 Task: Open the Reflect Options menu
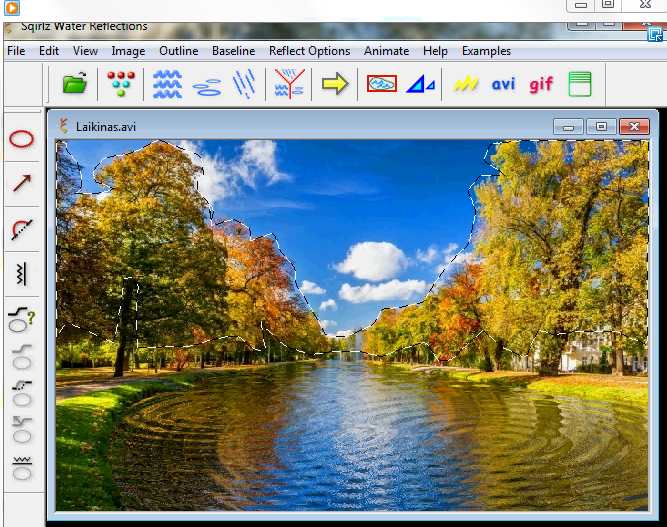[x=309, y=51]
